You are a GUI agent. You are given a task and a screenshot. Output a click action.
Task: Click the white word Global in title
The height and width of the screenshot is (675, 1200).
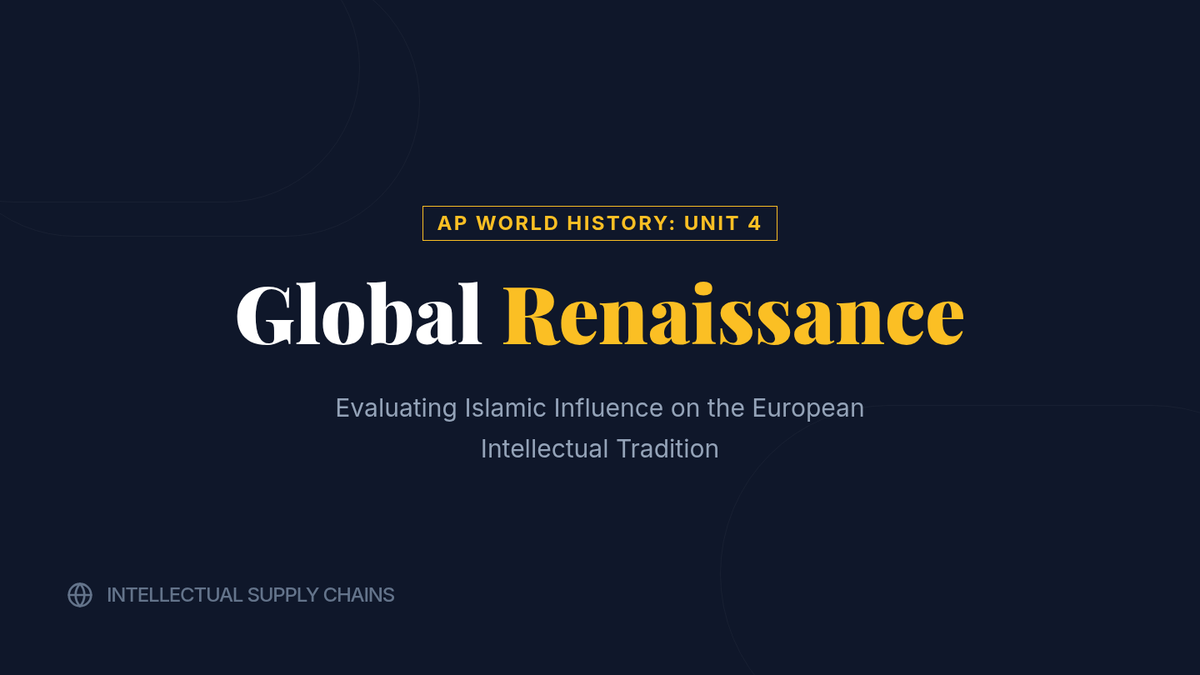pyautogui.click(x=359, y=315)
